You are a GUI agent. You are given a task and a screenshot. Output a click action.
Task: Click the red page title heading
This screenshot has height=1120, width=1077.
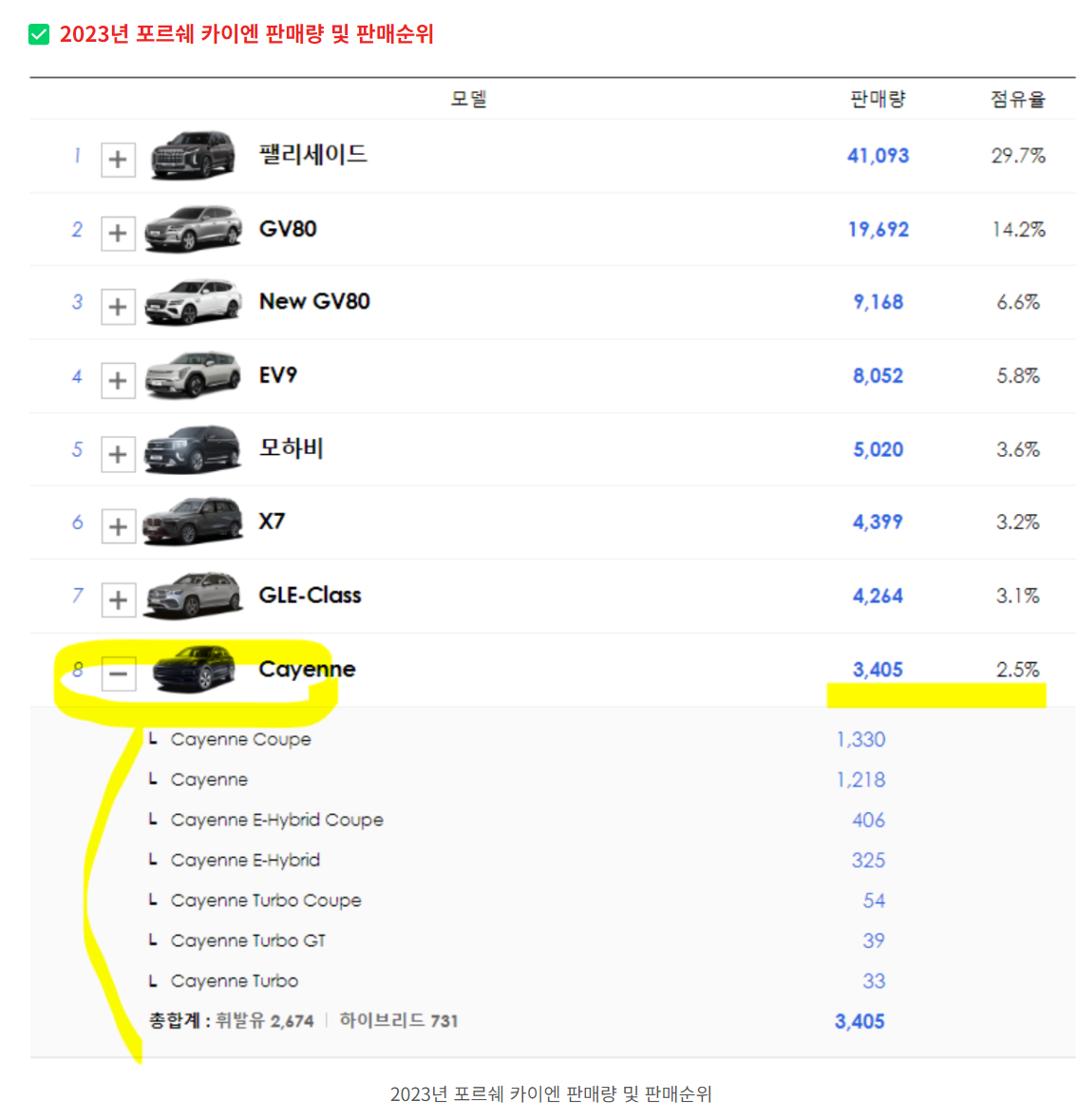pos(246,33)
